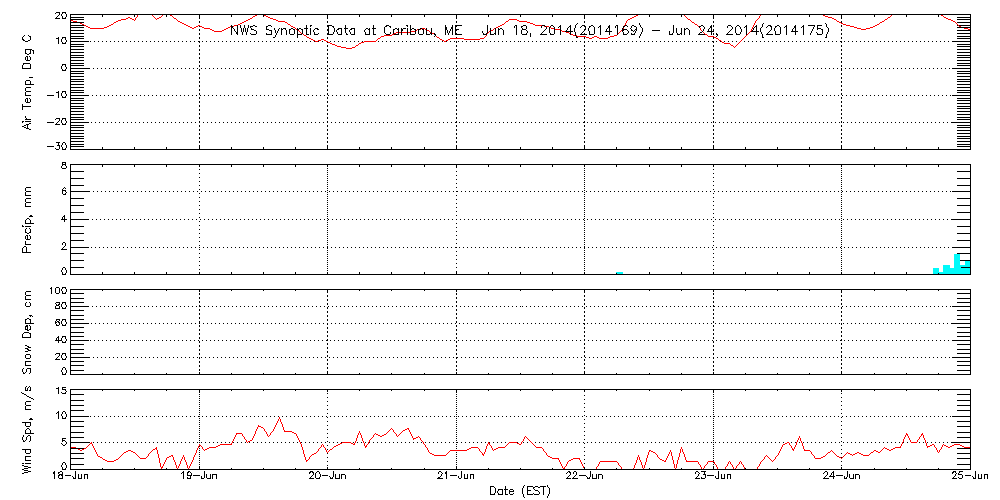This screenshot has width=1000, height=500.
Task: Select the 22-Jun date tick label
Action: tap(585, 478)
